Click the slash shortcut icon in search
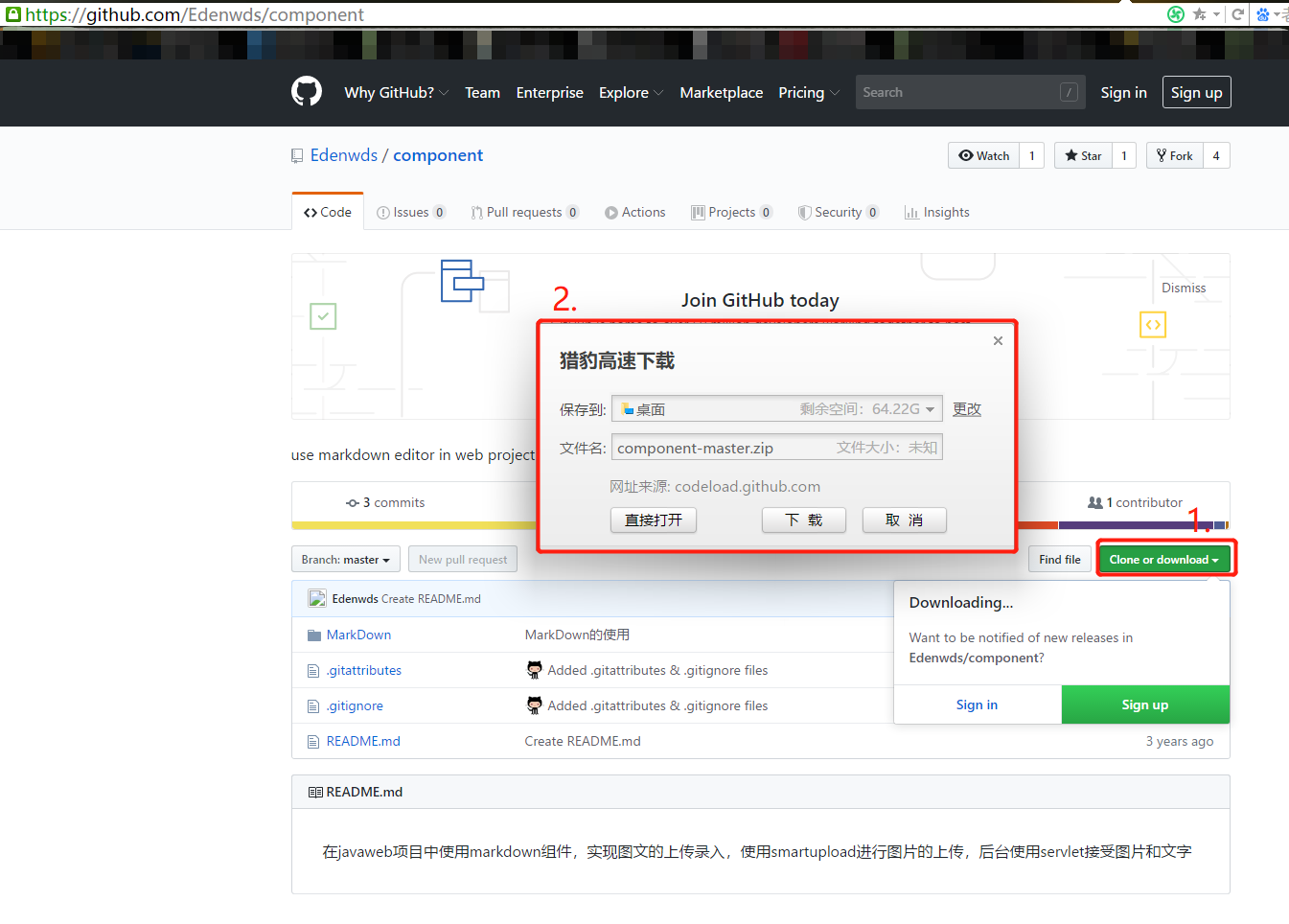This screenshot has height=924, width=1289. 1069,92
